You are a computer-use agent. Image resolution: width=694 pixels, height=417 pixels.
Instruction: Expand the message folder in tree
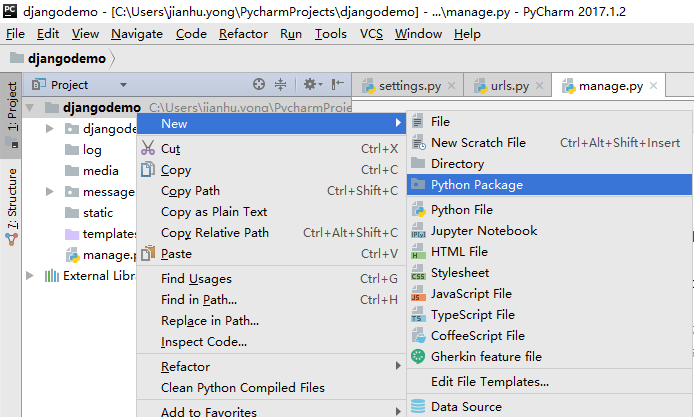pyautogui.click(x=50, y=192)
